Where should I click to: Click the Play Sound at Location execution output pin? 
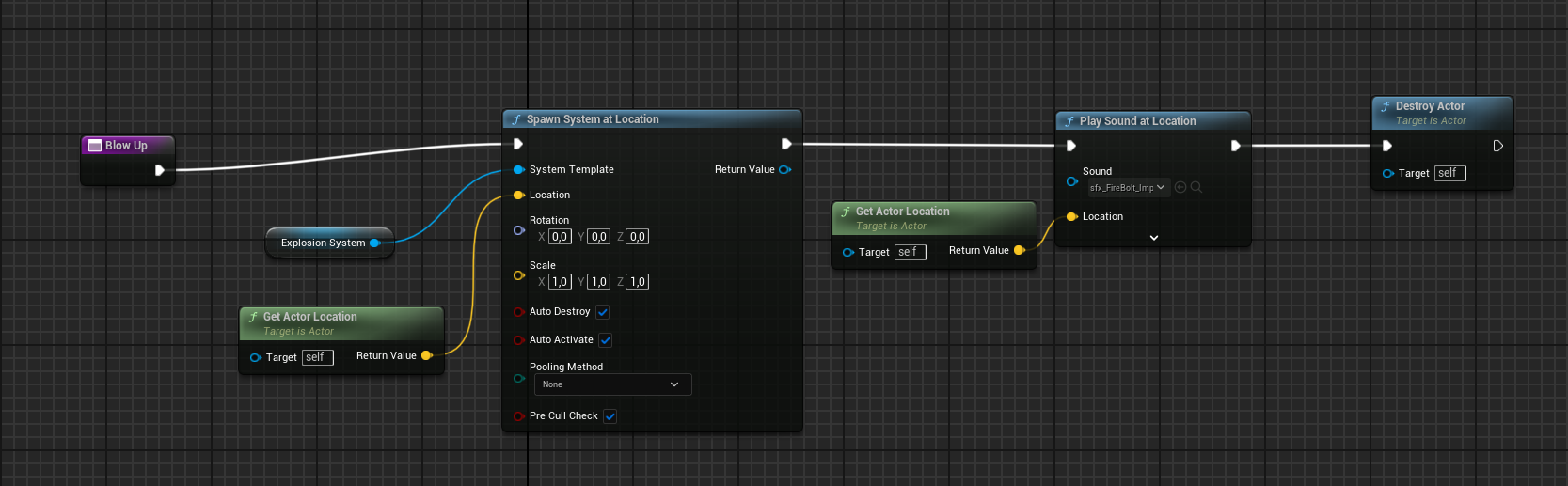1235,146
